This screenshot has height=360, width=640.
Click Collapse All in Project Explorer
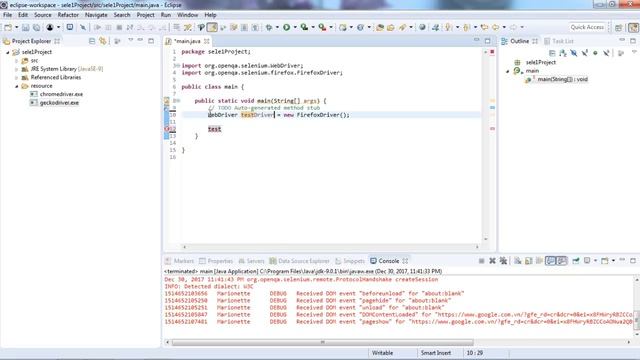92,41
